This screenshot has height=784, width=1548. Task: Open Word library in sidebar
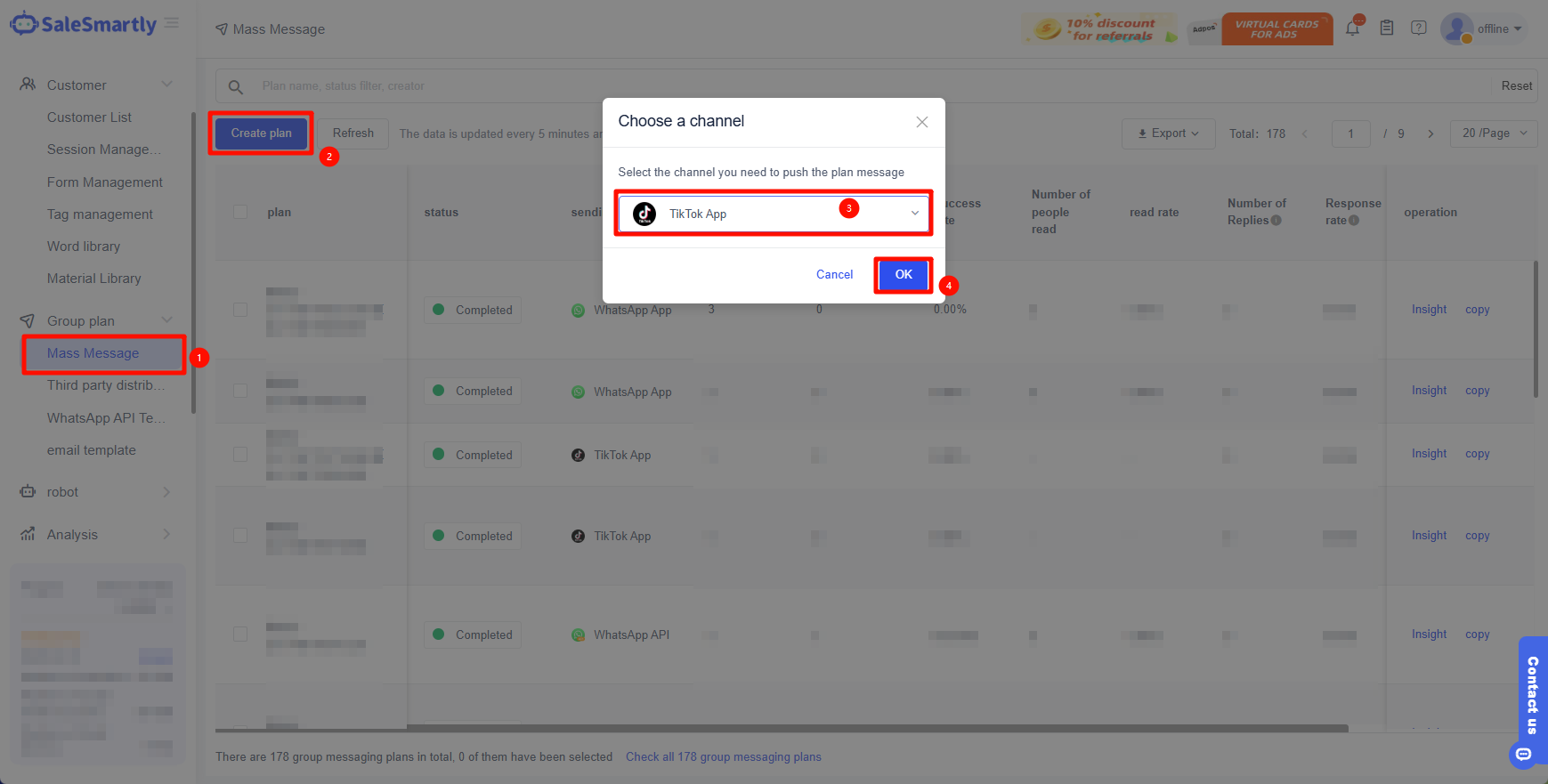pyautogui.click(x=84, y=247)
